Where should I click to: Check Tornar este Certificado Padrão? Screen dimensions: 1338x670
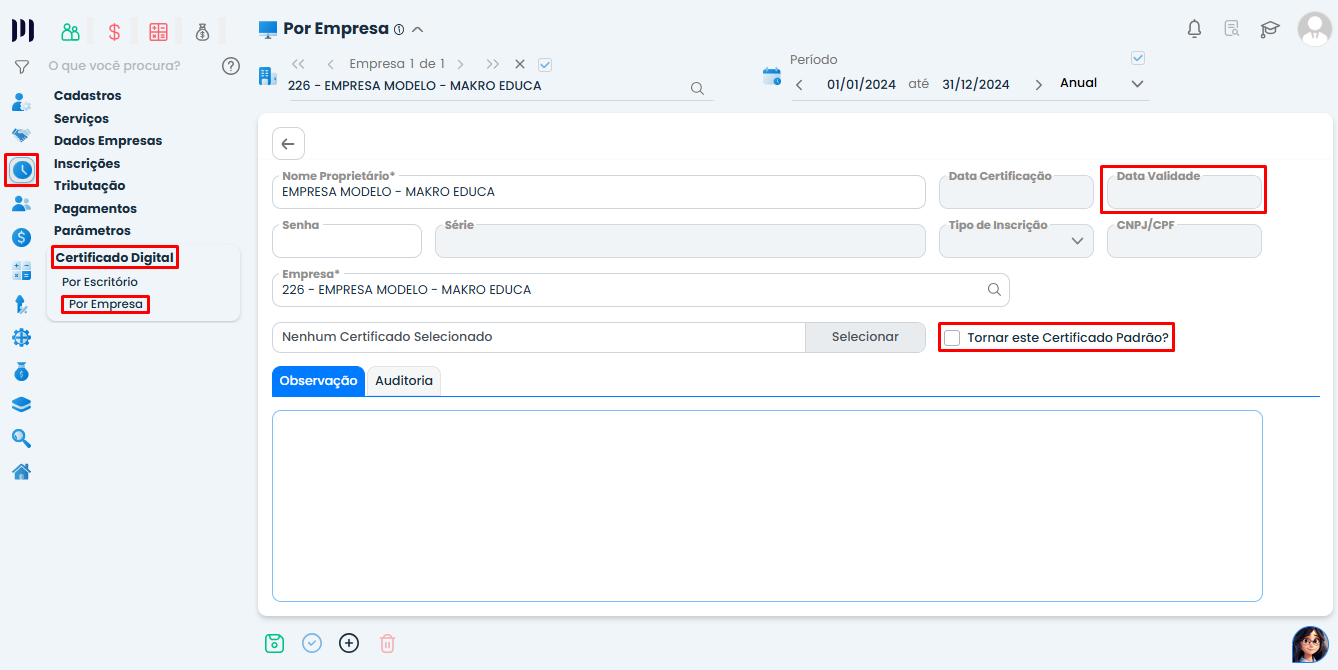click(x=952, y=338)
